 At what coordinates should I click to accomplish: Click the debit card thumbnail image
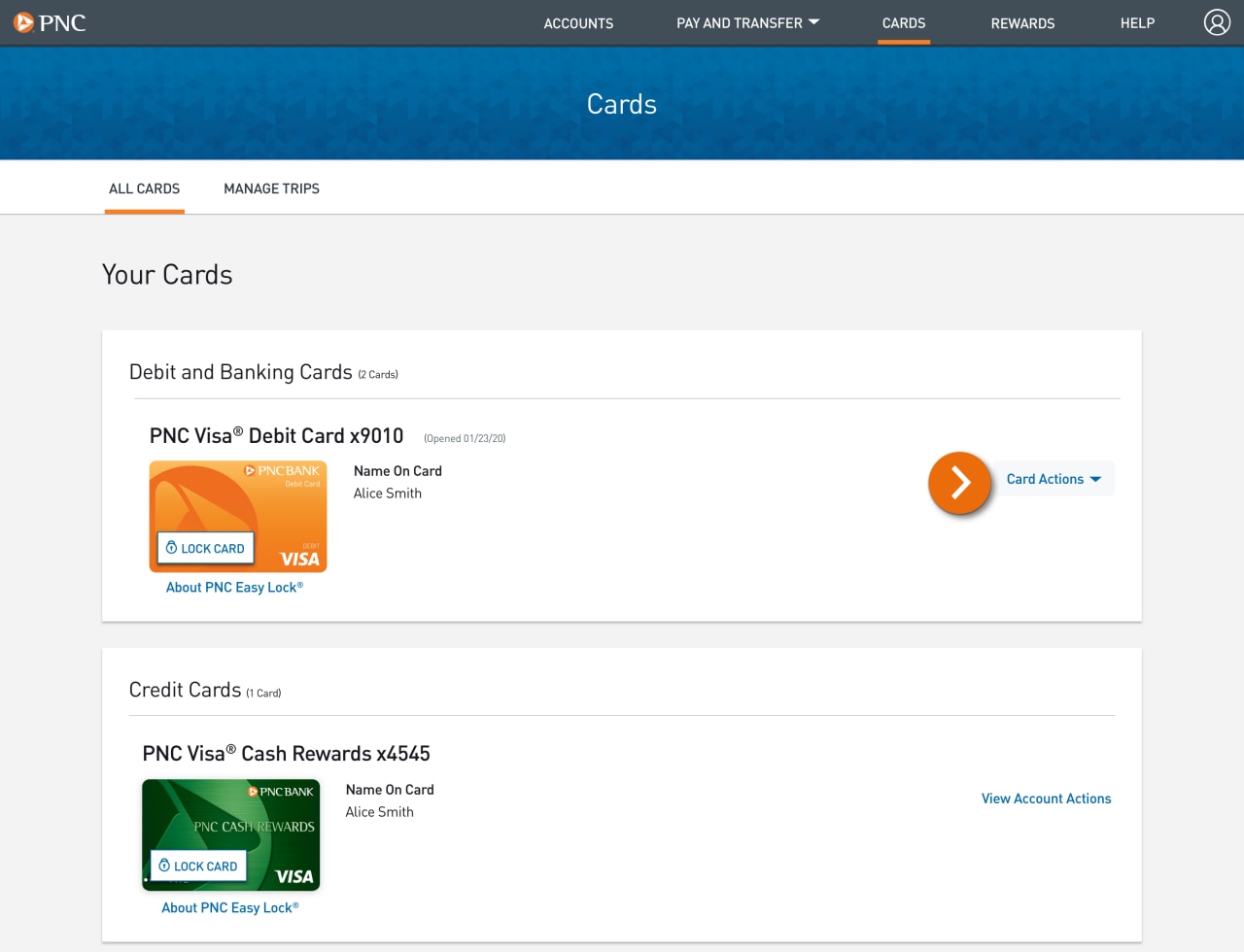click(237, 516)
